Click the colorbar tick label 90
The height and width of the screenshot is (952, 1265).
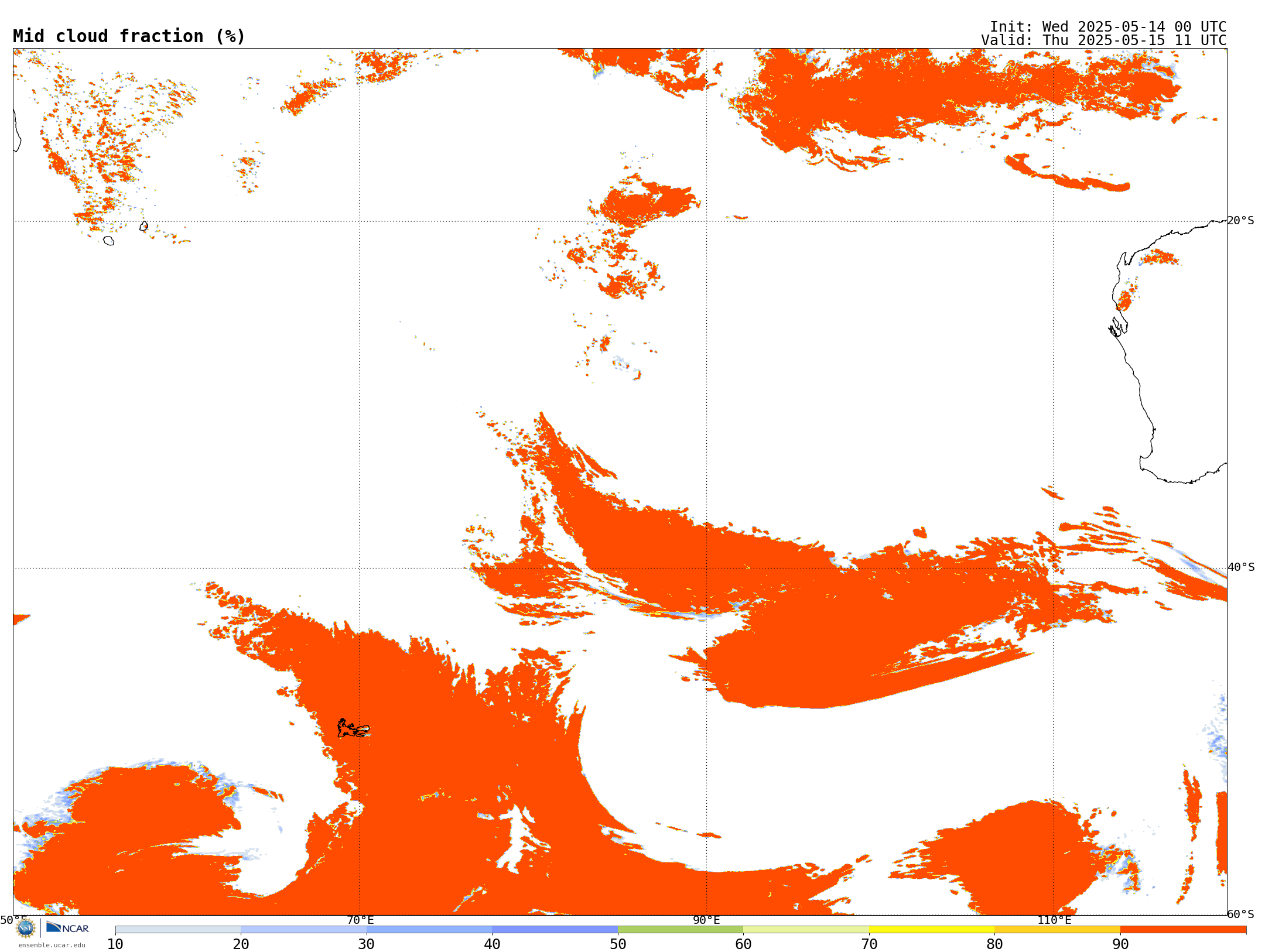(x=1120, y=944)
